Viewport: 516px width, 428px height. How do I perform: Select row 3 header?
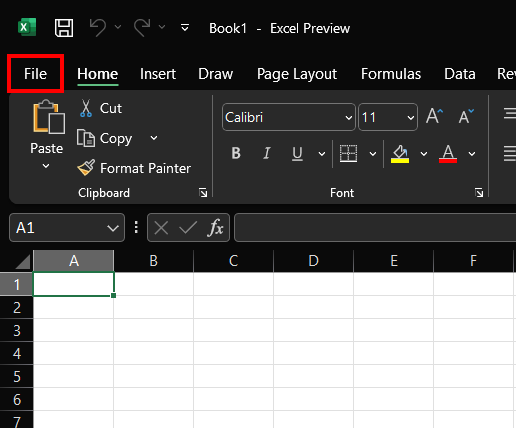pos(16,330)
